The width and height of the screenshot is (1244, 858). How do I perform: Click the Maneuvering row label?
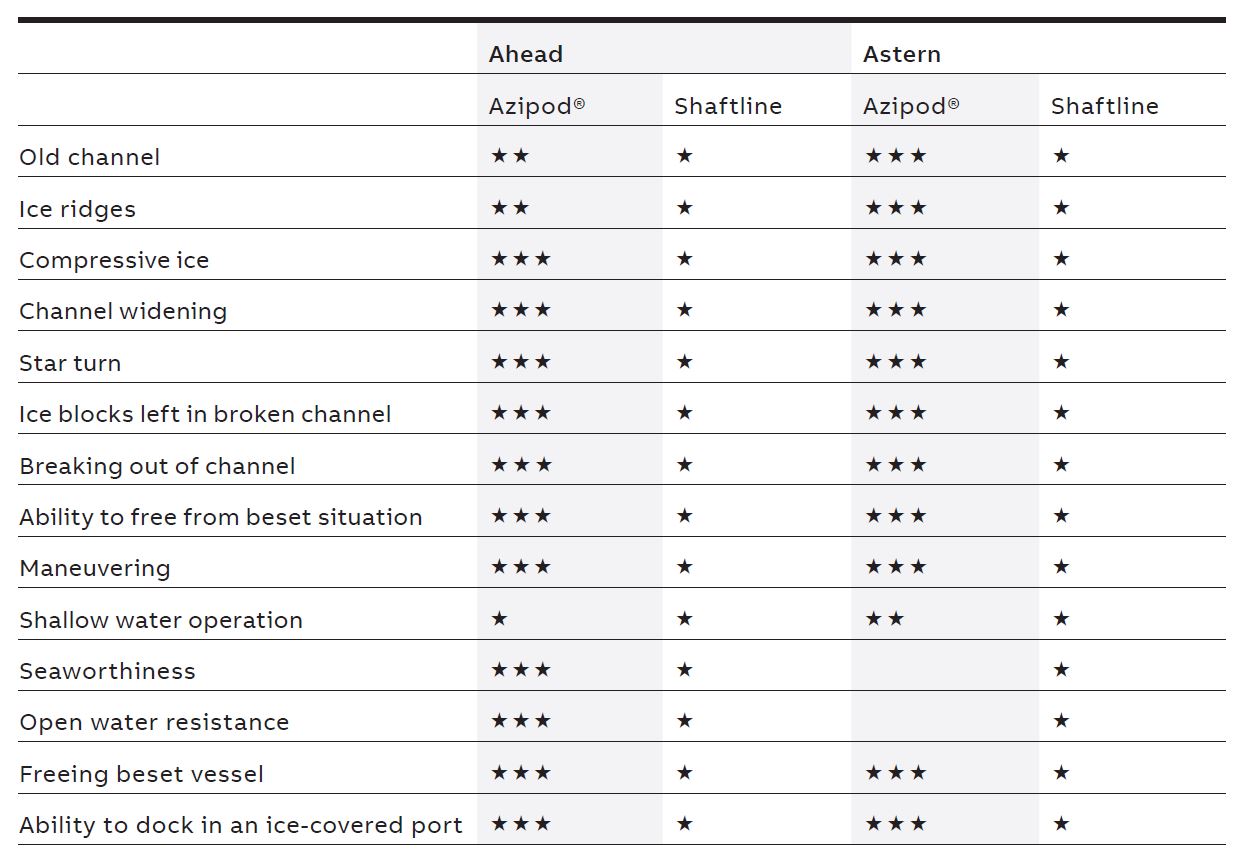(x=95, y=568)
